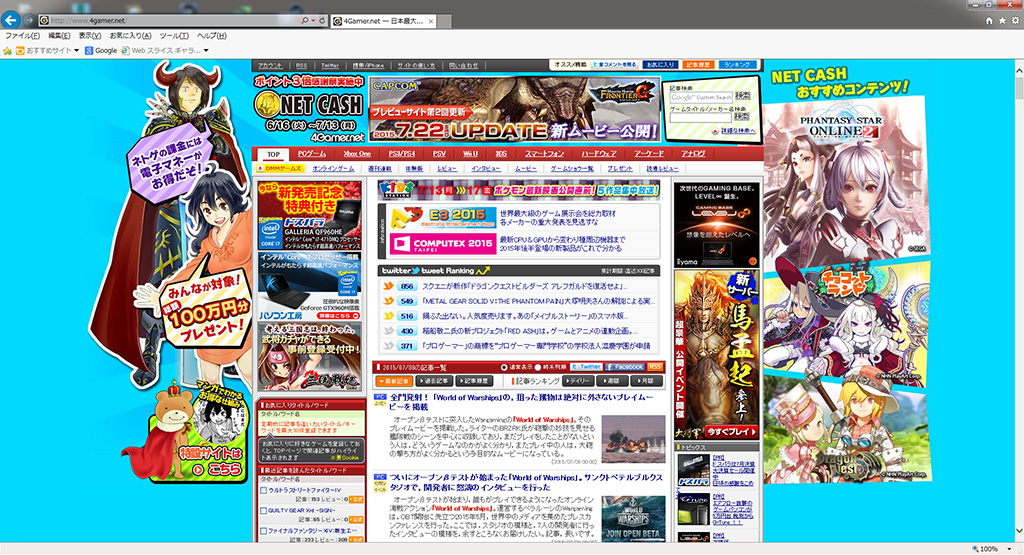
Task: Open the Google favorites bar shortcut
Action: coord(101,50)
